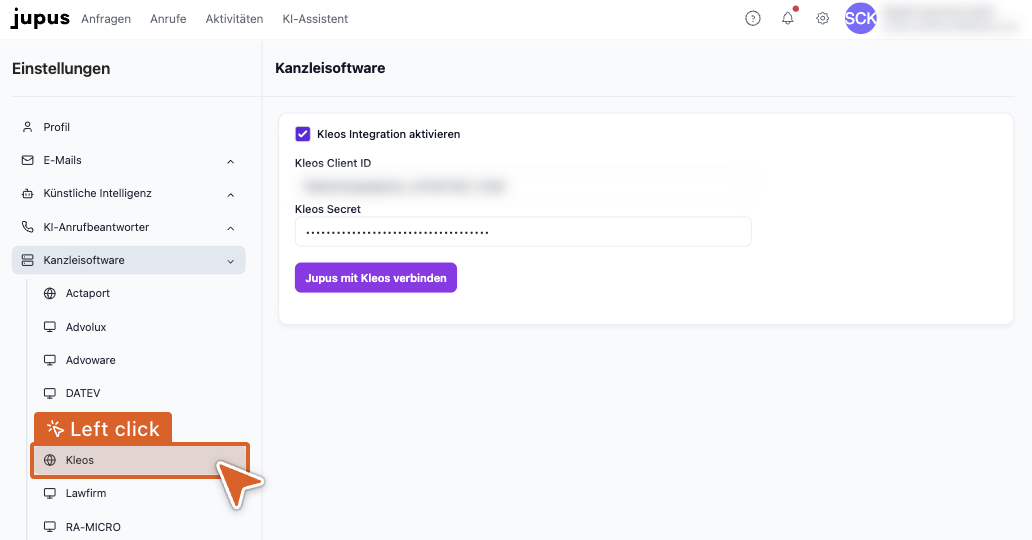Open the help question mark icon
This screenshot has height=540, width=1032.
pos(752,18)
